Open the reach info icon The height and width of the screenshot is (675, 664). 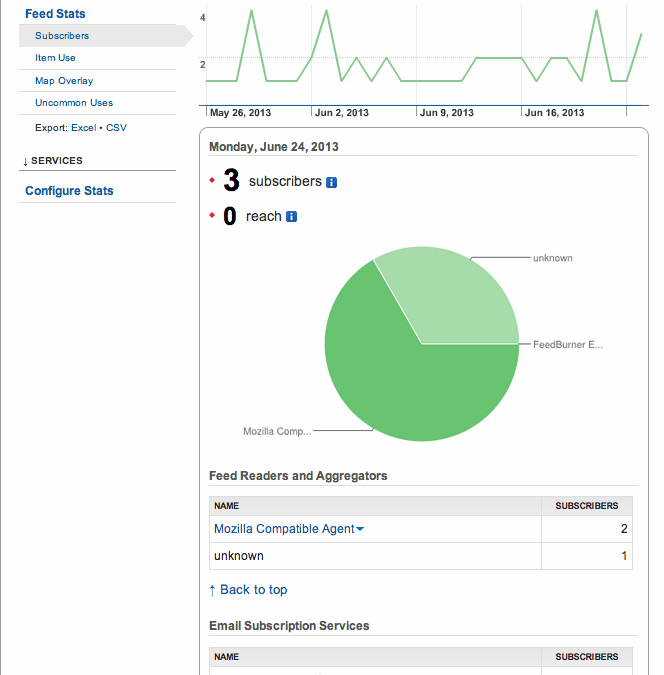(x=292, y=217)
